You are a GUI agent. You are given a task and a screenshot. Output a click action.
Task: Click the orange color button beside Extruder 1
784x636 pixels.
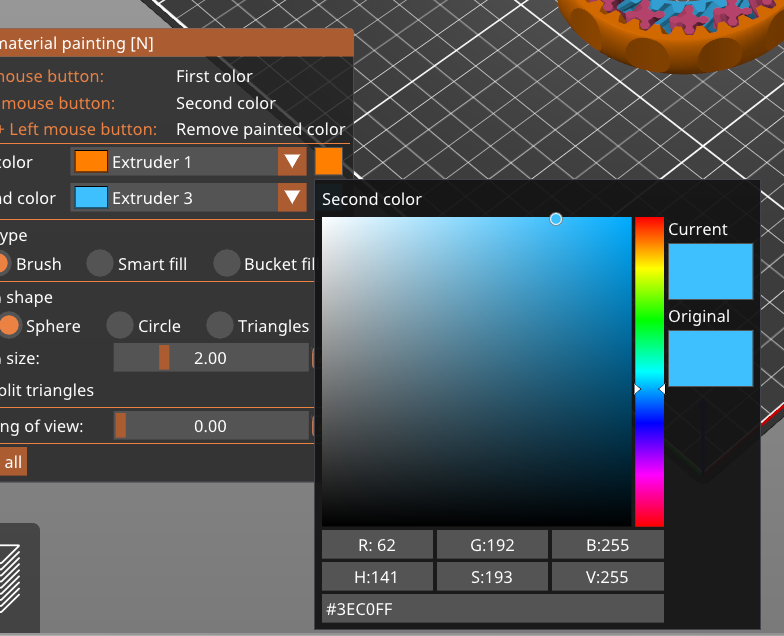(x=328, y=162)
